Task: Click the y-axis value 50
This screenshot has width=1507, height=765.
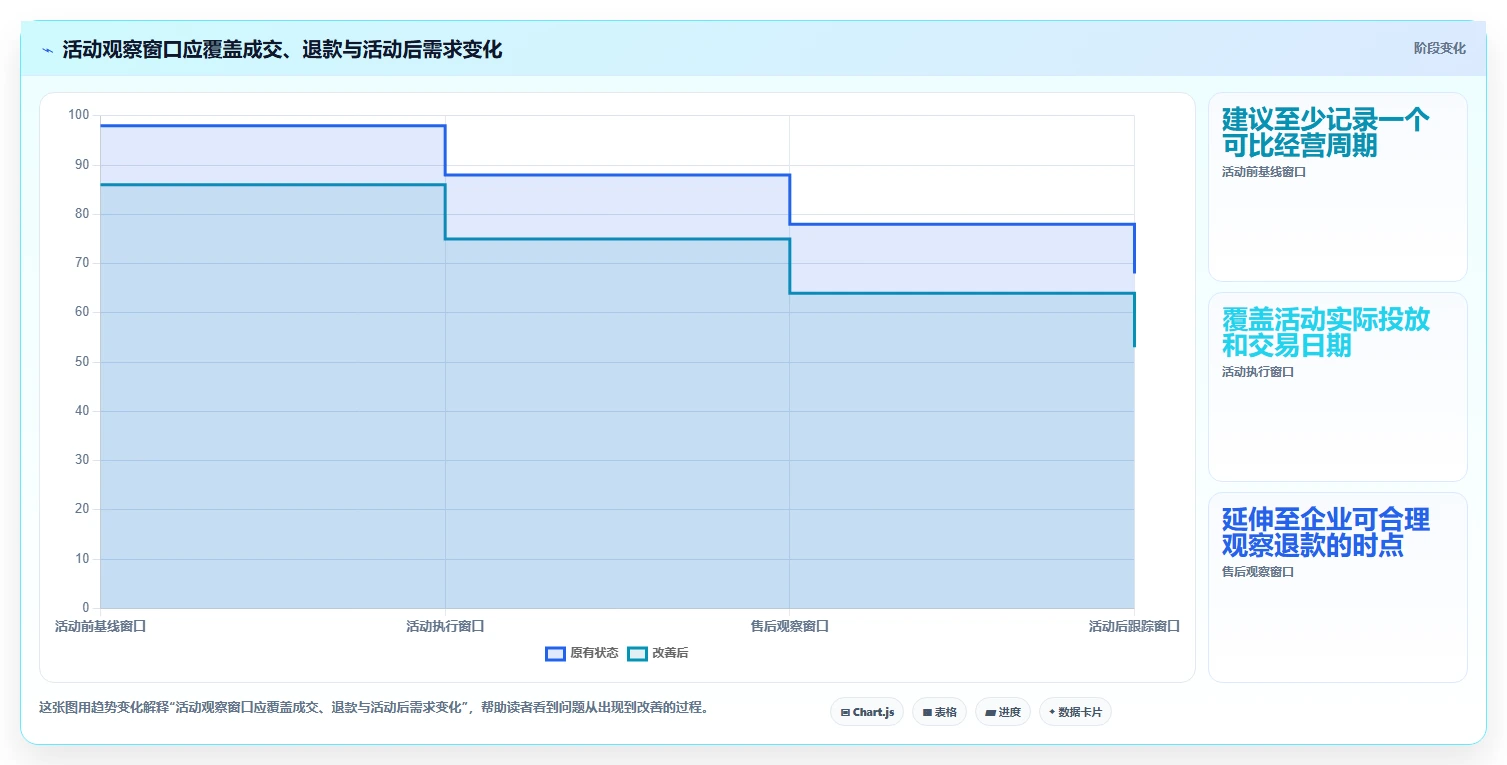Action: [x=82, y=362]
